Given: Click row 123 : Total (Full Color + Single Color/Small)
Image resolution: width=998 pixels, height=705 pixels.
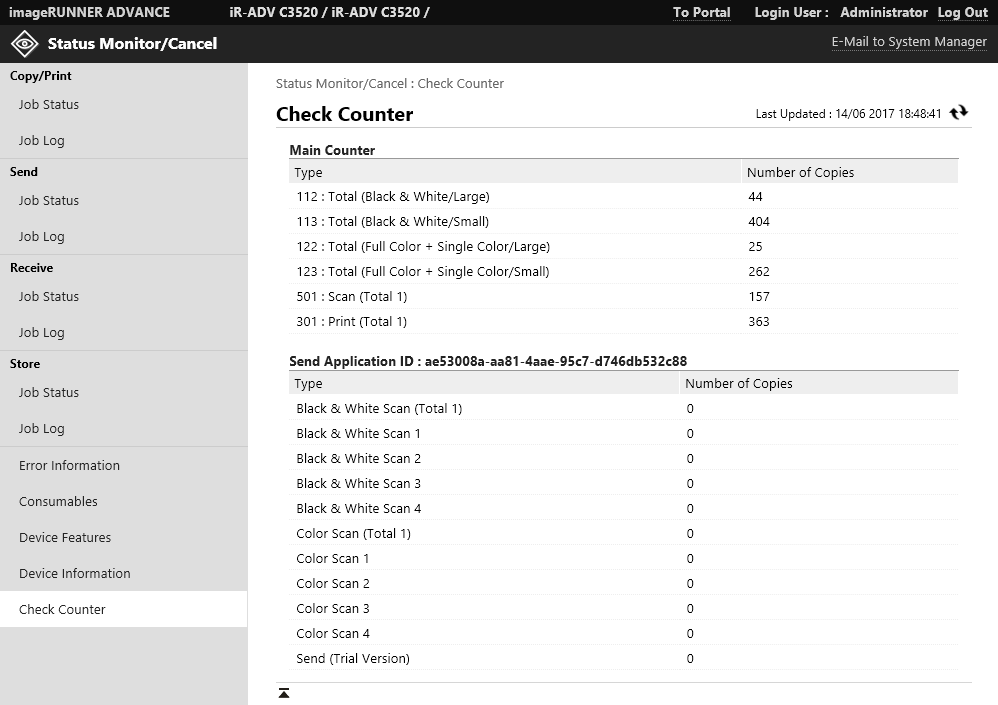Looking at the screenshot, I should pos(624,271).
